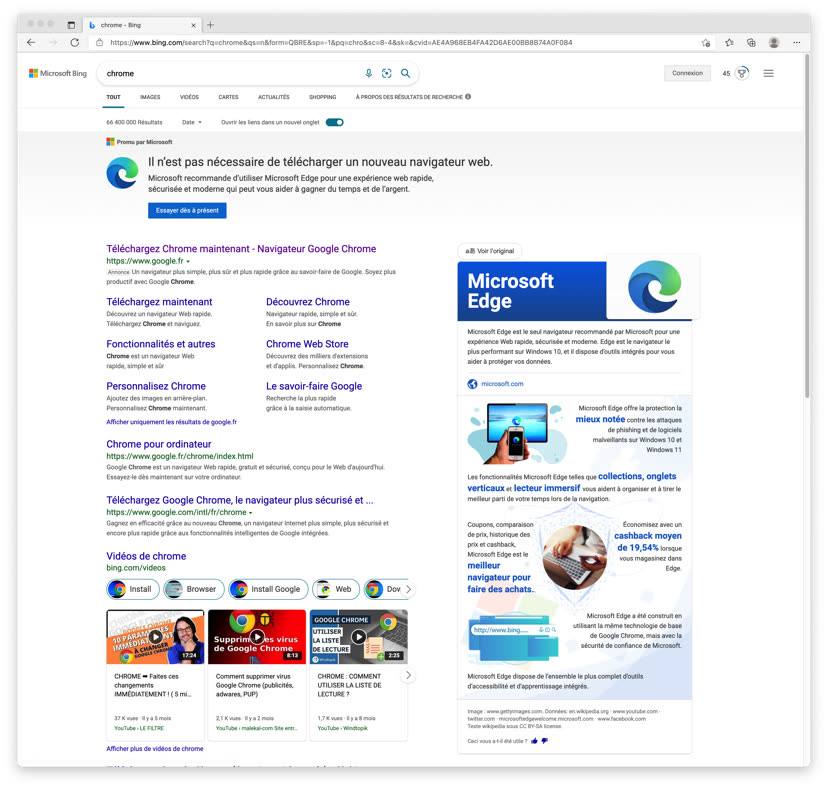This screenshot has width=828, height=788.
Task: Open microsoft.com link in Edge panel
Action: [x=502, y=384]
